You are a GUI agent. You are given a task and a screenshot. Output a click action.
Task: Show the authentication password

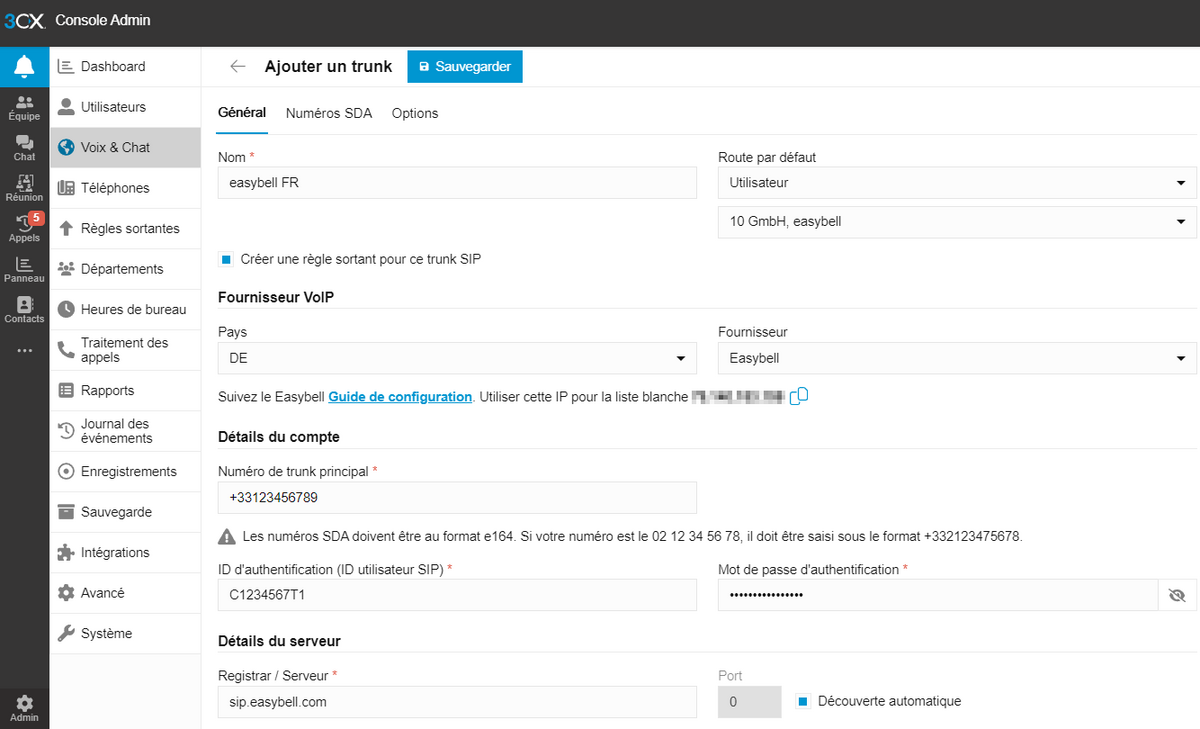coord(1177,595)
